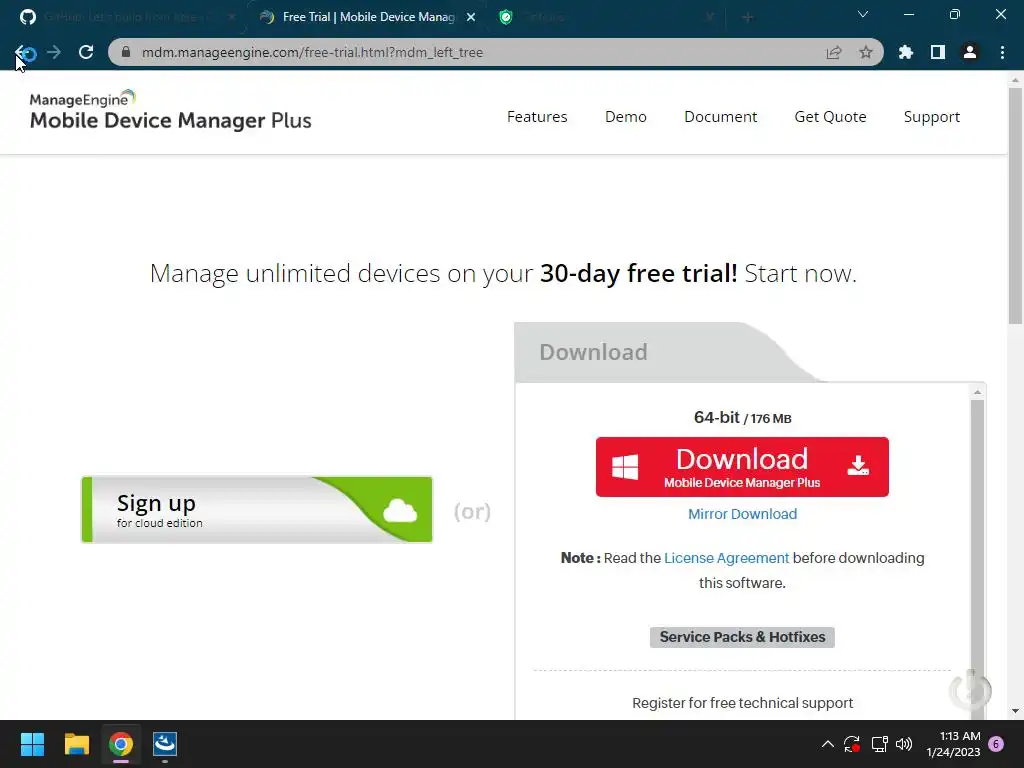
Task: Click the Chrome taskbar icon
Action: (x=121, y=744)
